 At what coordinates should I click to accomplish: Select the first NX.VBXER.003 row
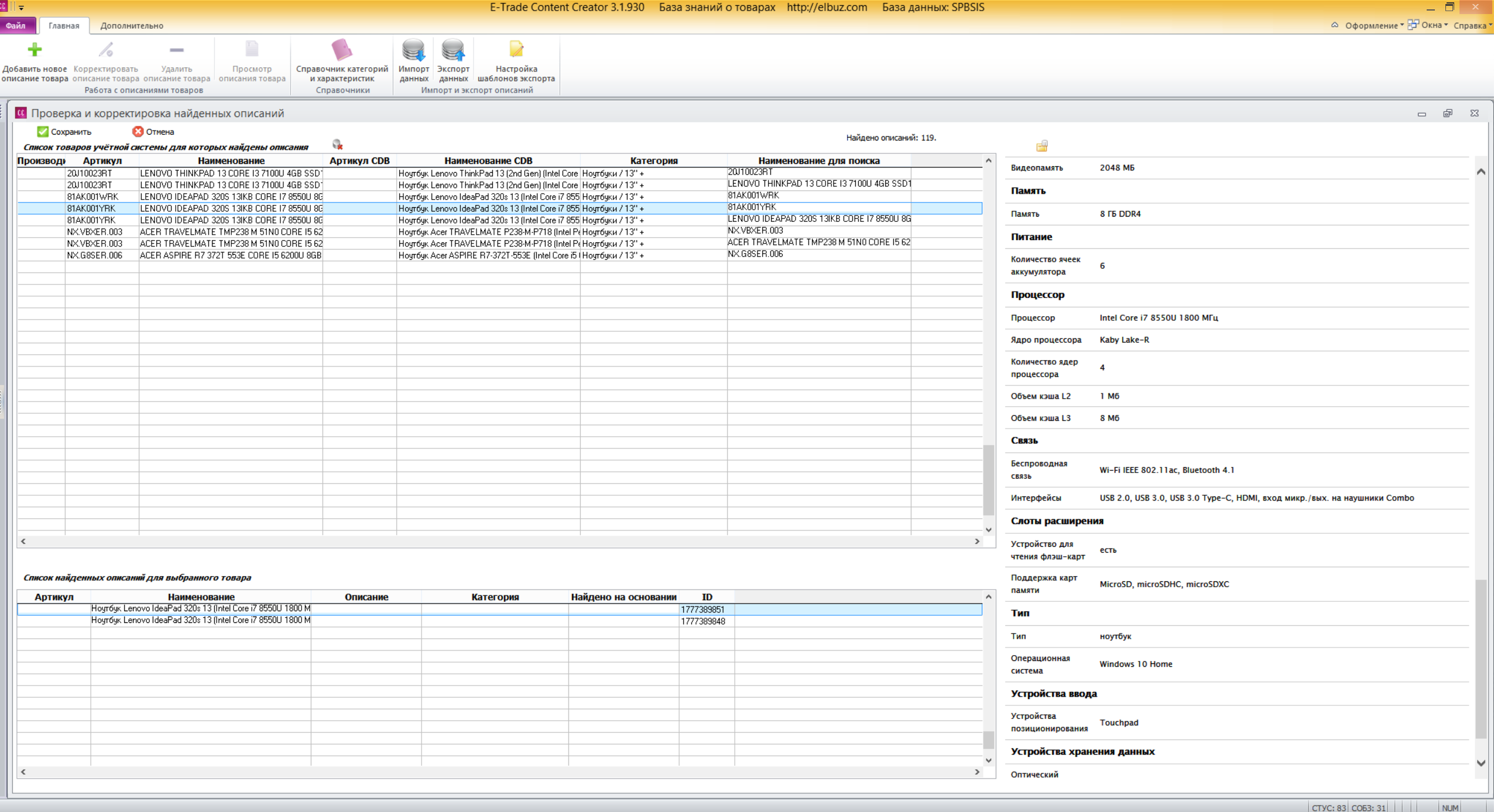pyautogui.click(x=499, y=232)
